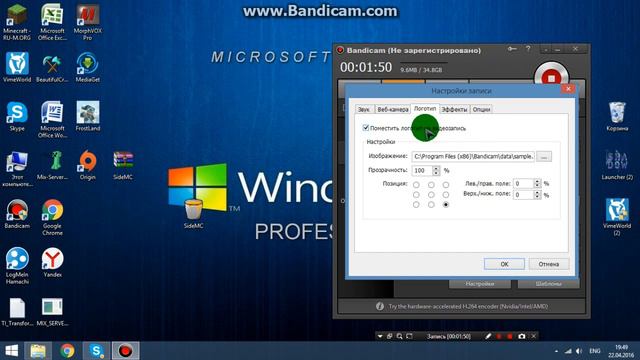
Task: Open Bandicam help question mark
Action: 528,49
